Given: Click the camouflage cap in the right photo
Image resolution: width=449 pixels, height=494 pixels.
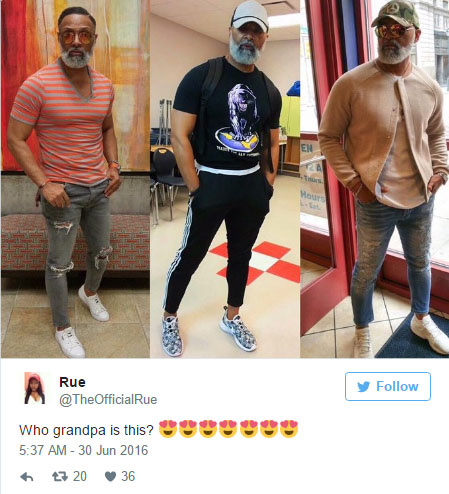Looking at the screenshot, I should click(x=396, y=13).
